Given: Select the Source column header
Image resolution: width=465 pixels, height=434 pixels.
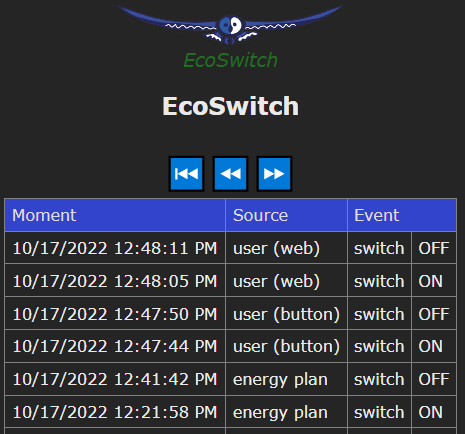Looking at the screenshot, I should tap(286, 215).
